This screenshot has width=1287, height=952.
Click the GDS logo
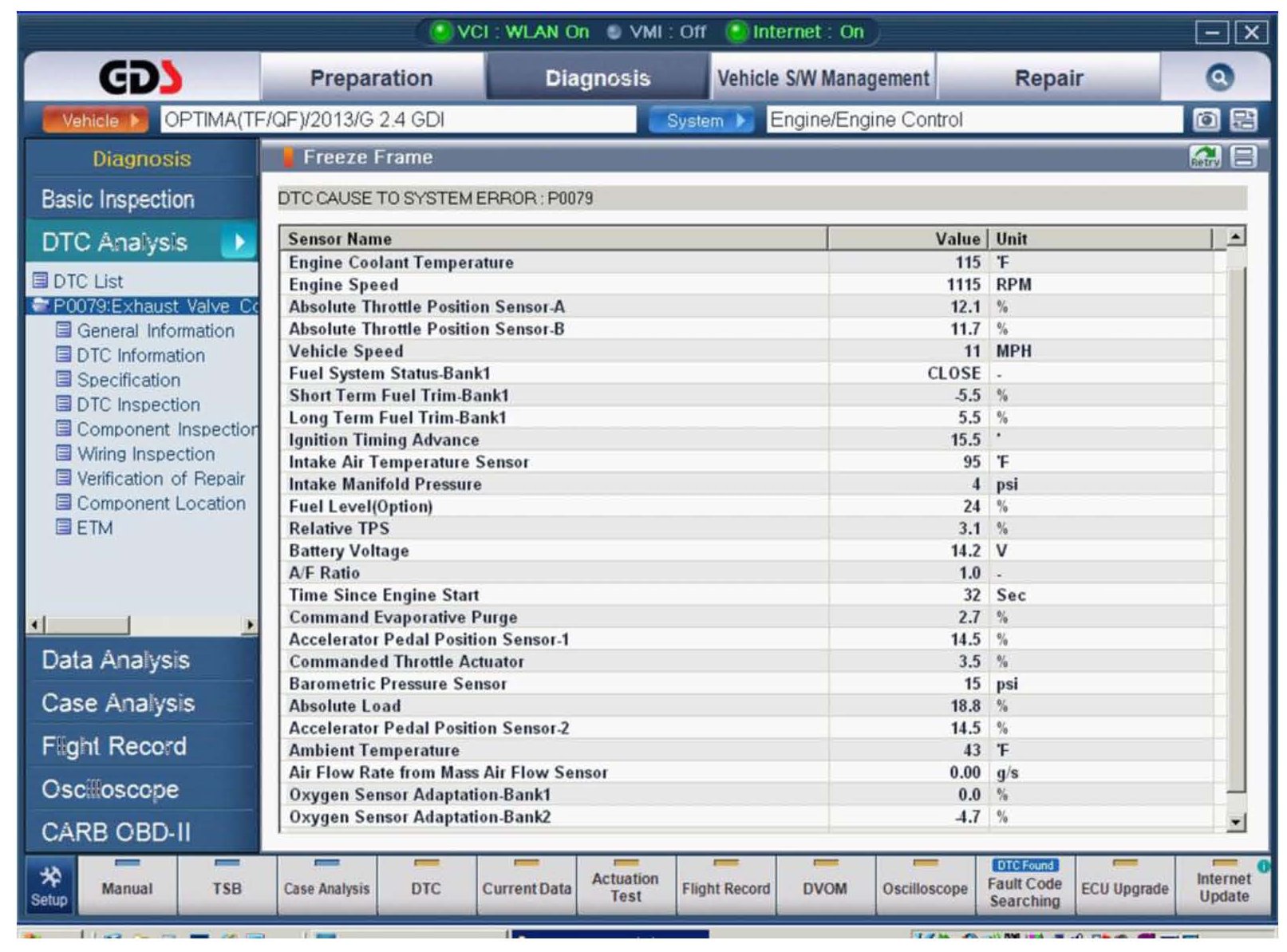point(140,77)
